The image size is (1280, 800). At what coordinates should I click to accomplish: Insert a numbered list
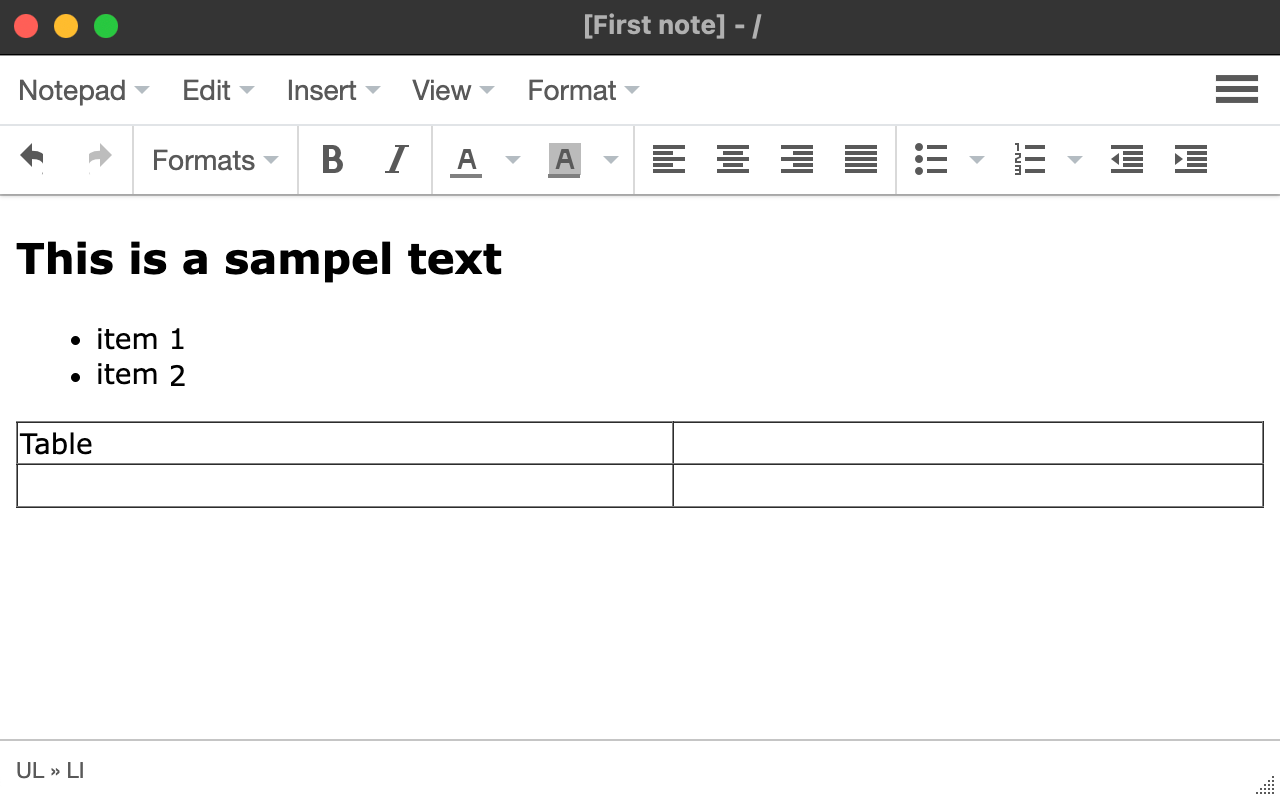[x=1029, y=159]
